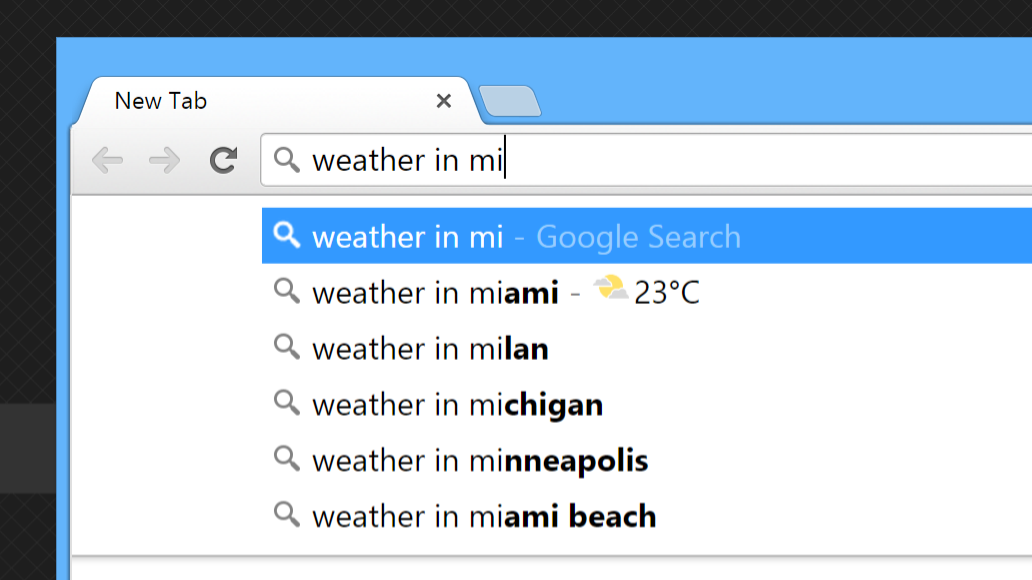Viewport: 1032px width, 580px height.
Task: Select 'weather in michigan' suggestion
Action: (457, 405)
